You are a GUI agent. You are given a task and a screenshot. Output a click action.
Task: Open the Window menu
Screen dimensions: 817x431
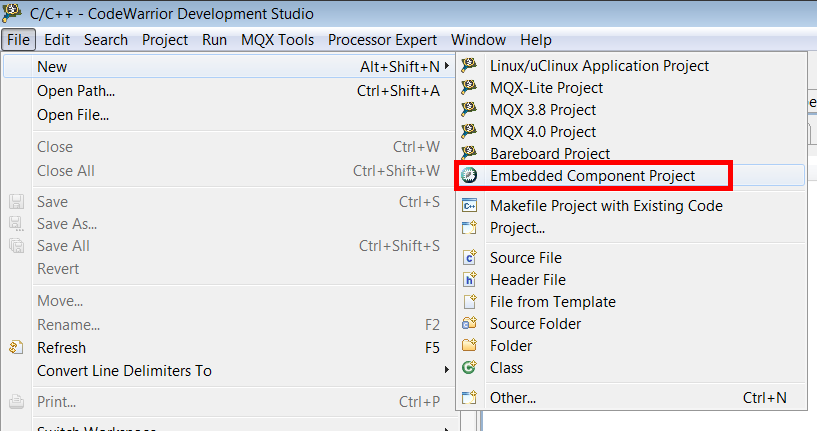(x=478, y=40)
